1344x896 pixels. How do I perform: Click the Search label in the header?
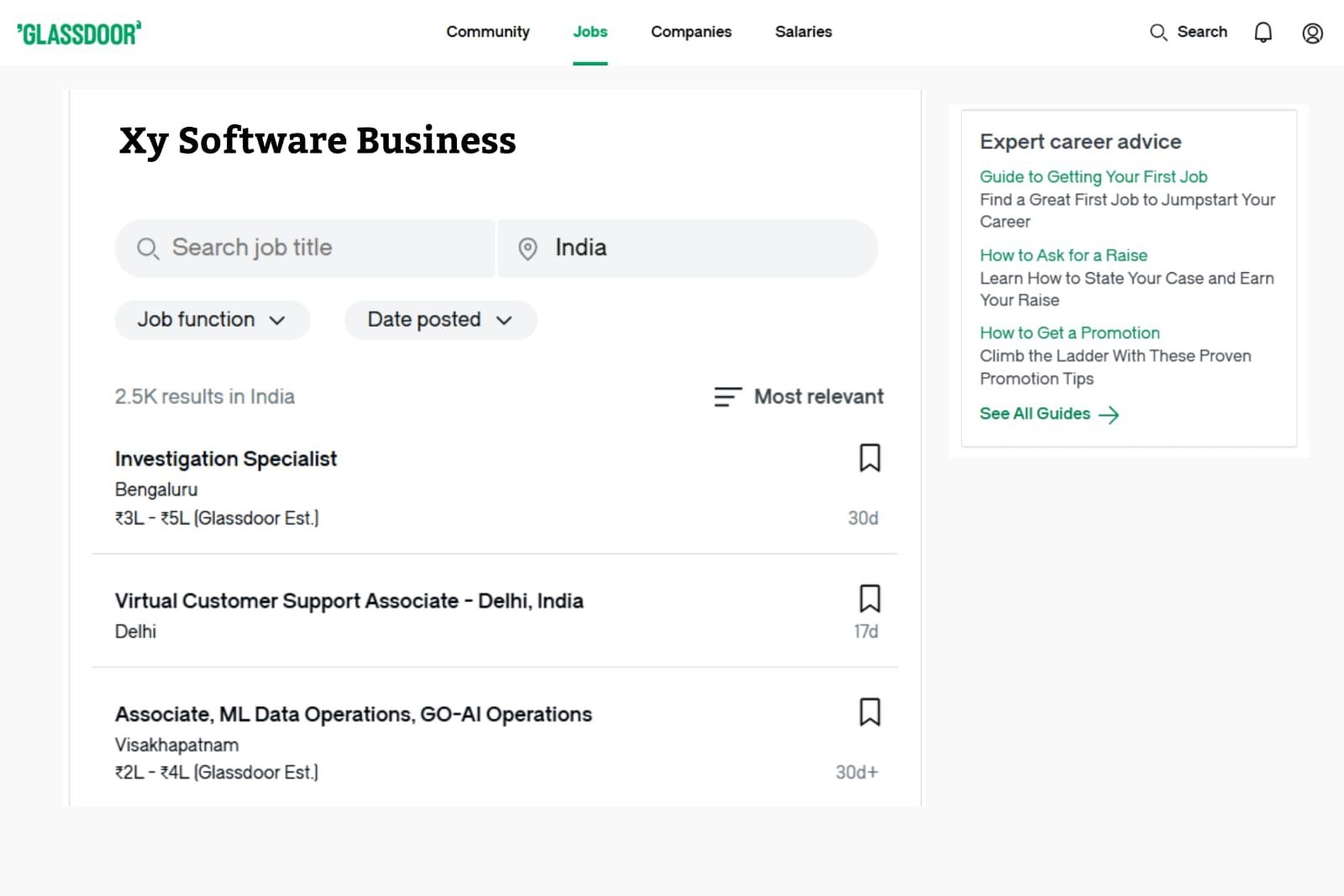[x=1202, y=32]
